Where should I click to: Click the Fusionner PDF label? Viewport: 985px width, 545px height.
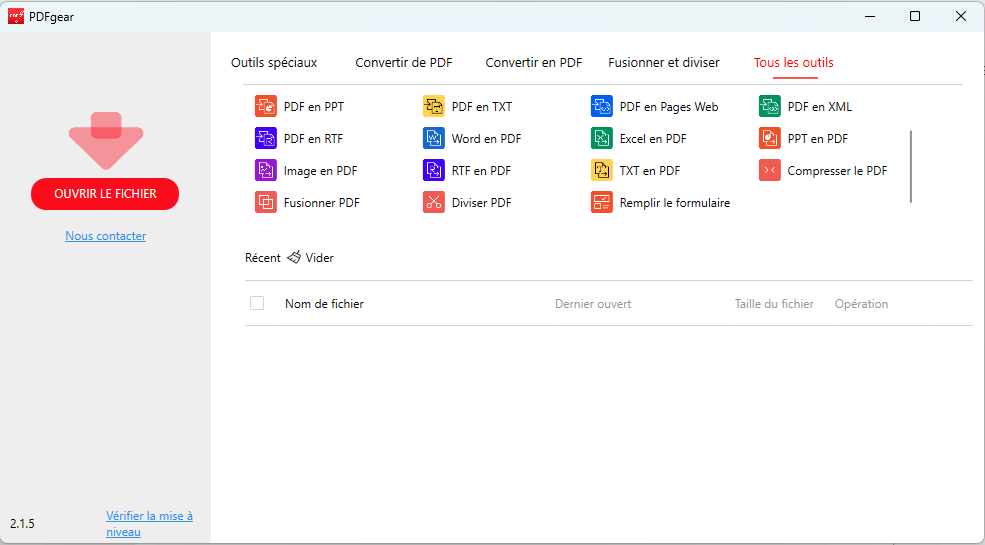tap(322, 203)
